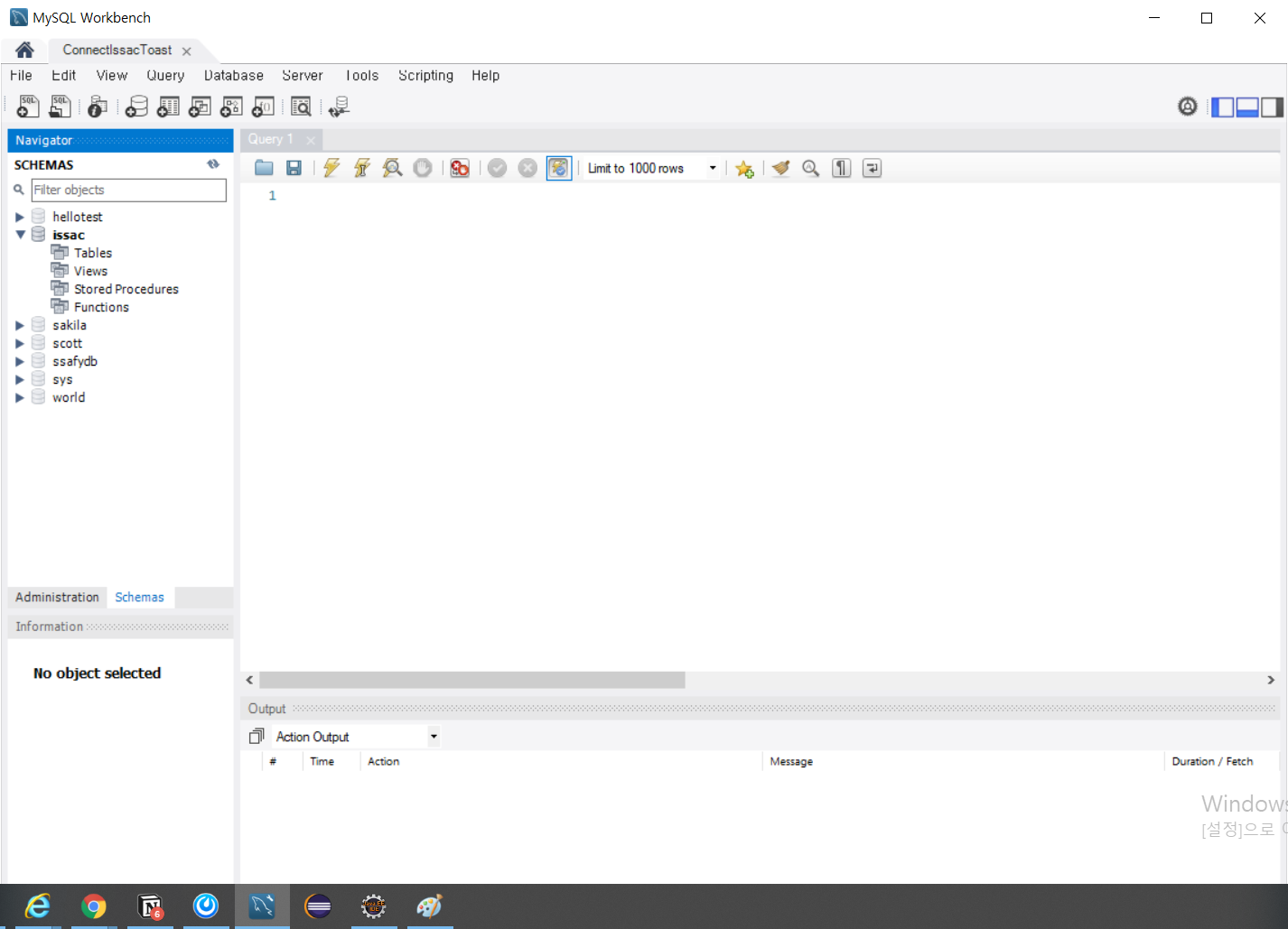Toggle invisible characters pilcrow button
1288x929 pixels.
(842, 168)
